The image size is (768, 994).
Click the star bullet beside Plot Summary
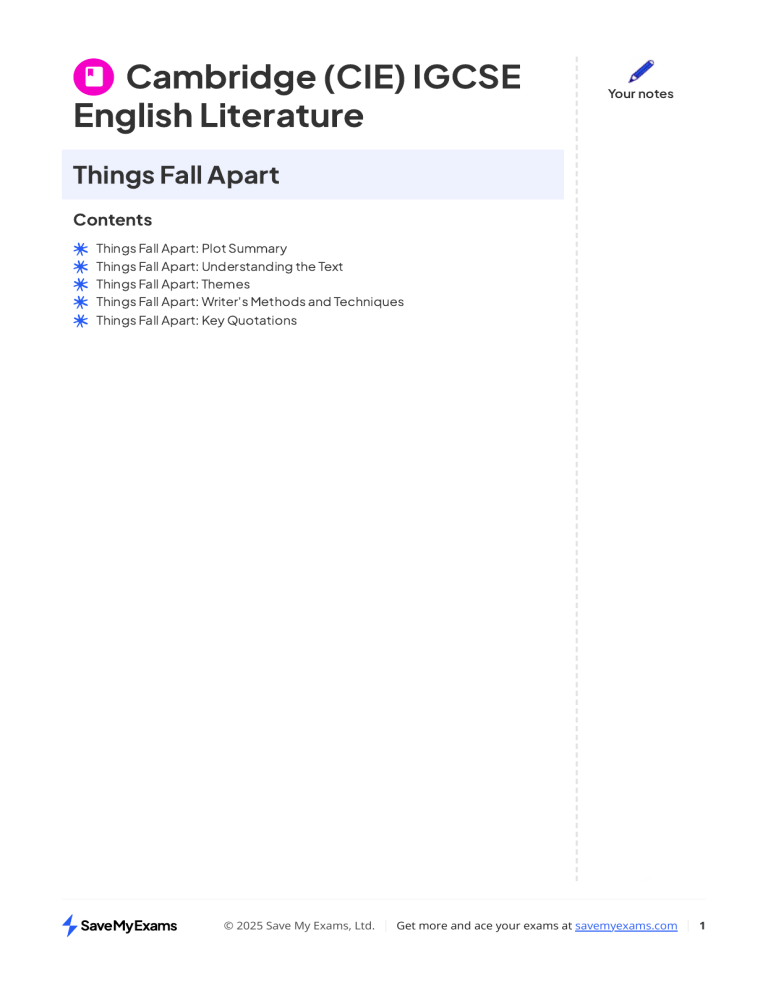coord(81,248)
